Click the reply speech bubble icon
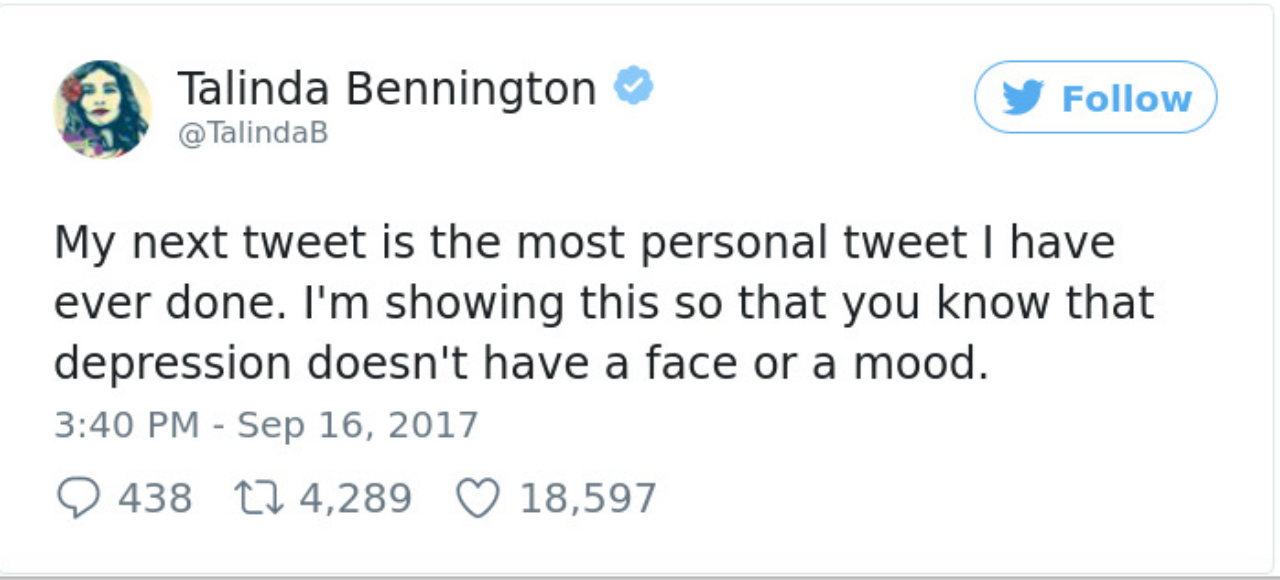Viewport: 1280px width, 580px height. tap(78, 498)
